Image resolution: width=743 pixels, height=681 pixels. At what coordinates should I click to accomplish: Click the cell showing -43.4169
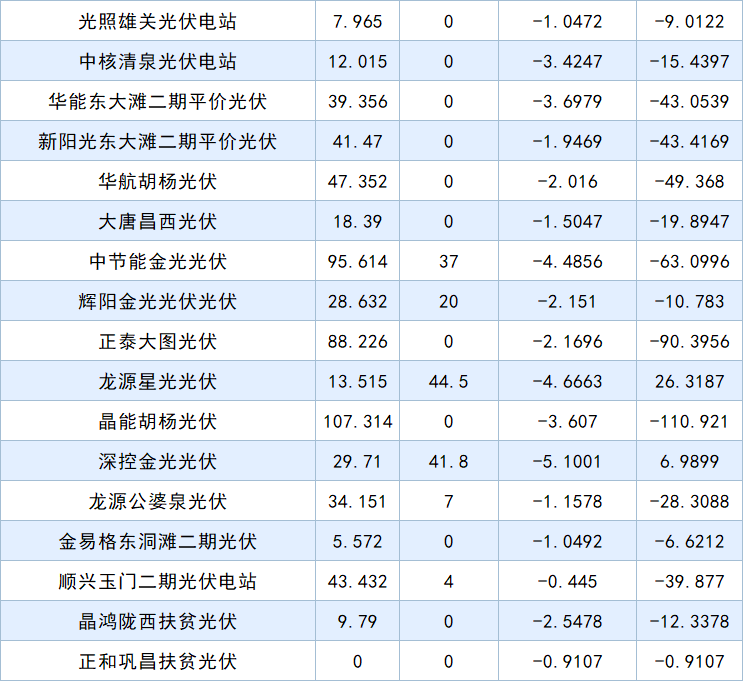click(689, 141)
